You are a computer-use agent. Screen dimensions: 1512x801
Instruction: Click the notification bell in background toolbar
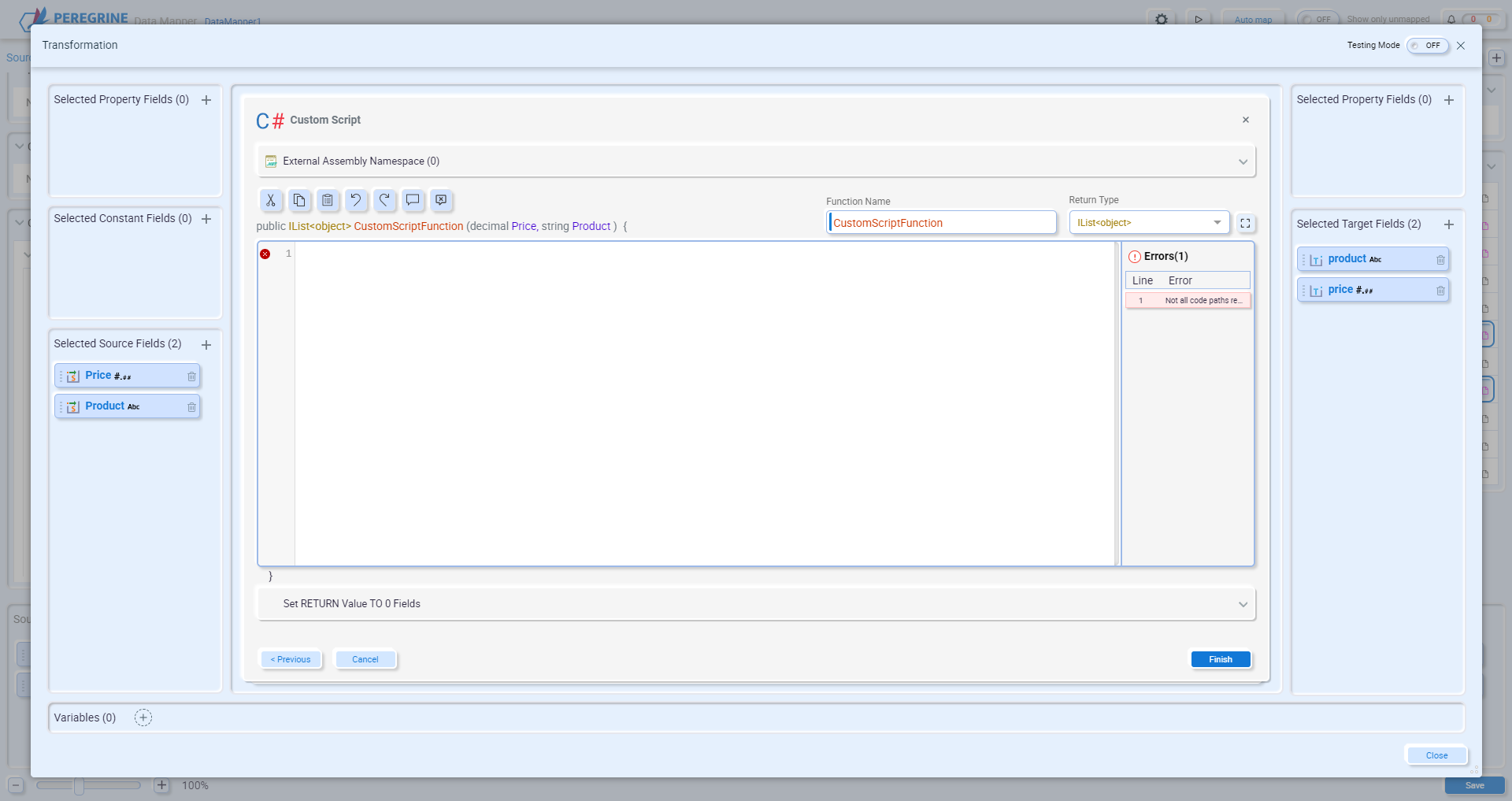tap(1451, 19)
